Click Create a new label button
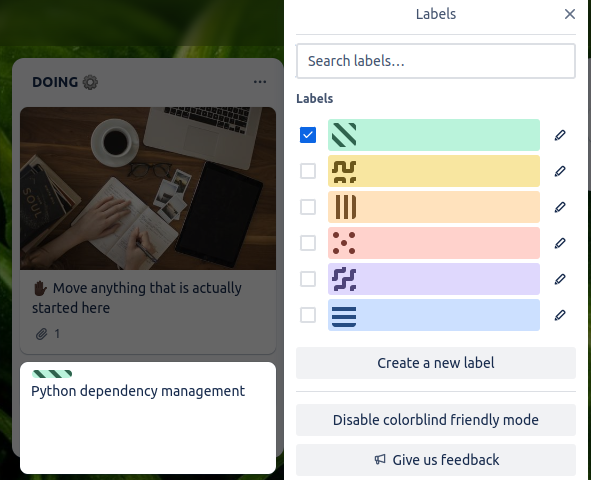This screenshot has width=591, height=480. point(436,363)
